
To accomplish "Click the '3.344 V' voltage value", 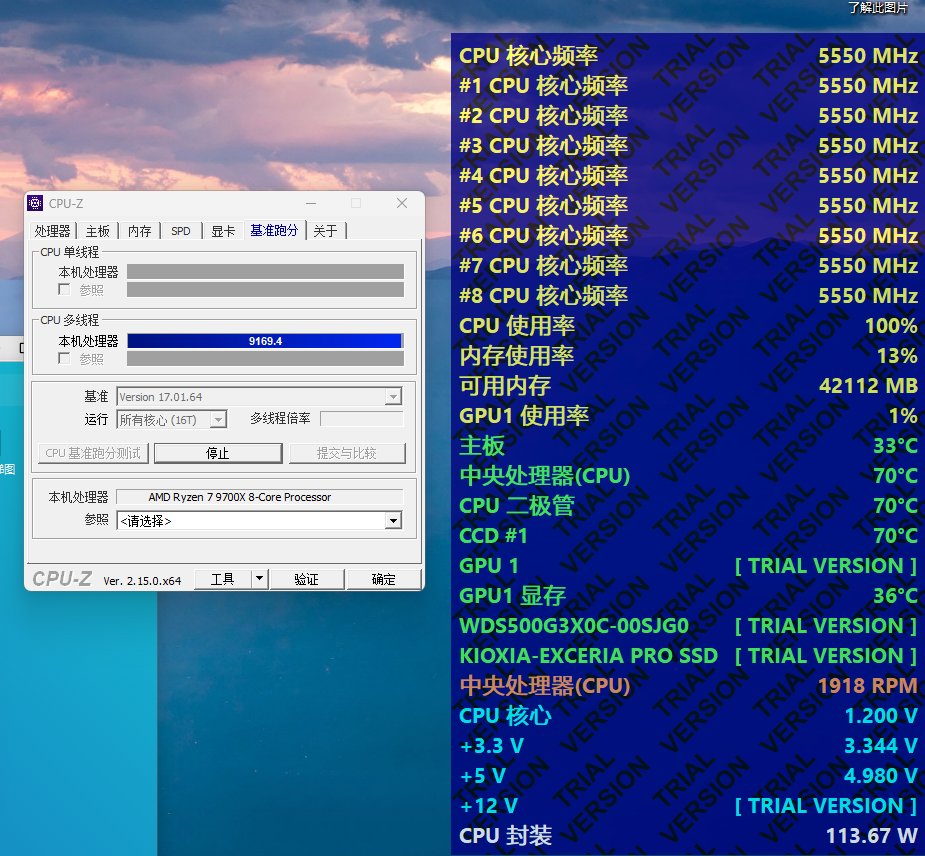I will point(881,746).
